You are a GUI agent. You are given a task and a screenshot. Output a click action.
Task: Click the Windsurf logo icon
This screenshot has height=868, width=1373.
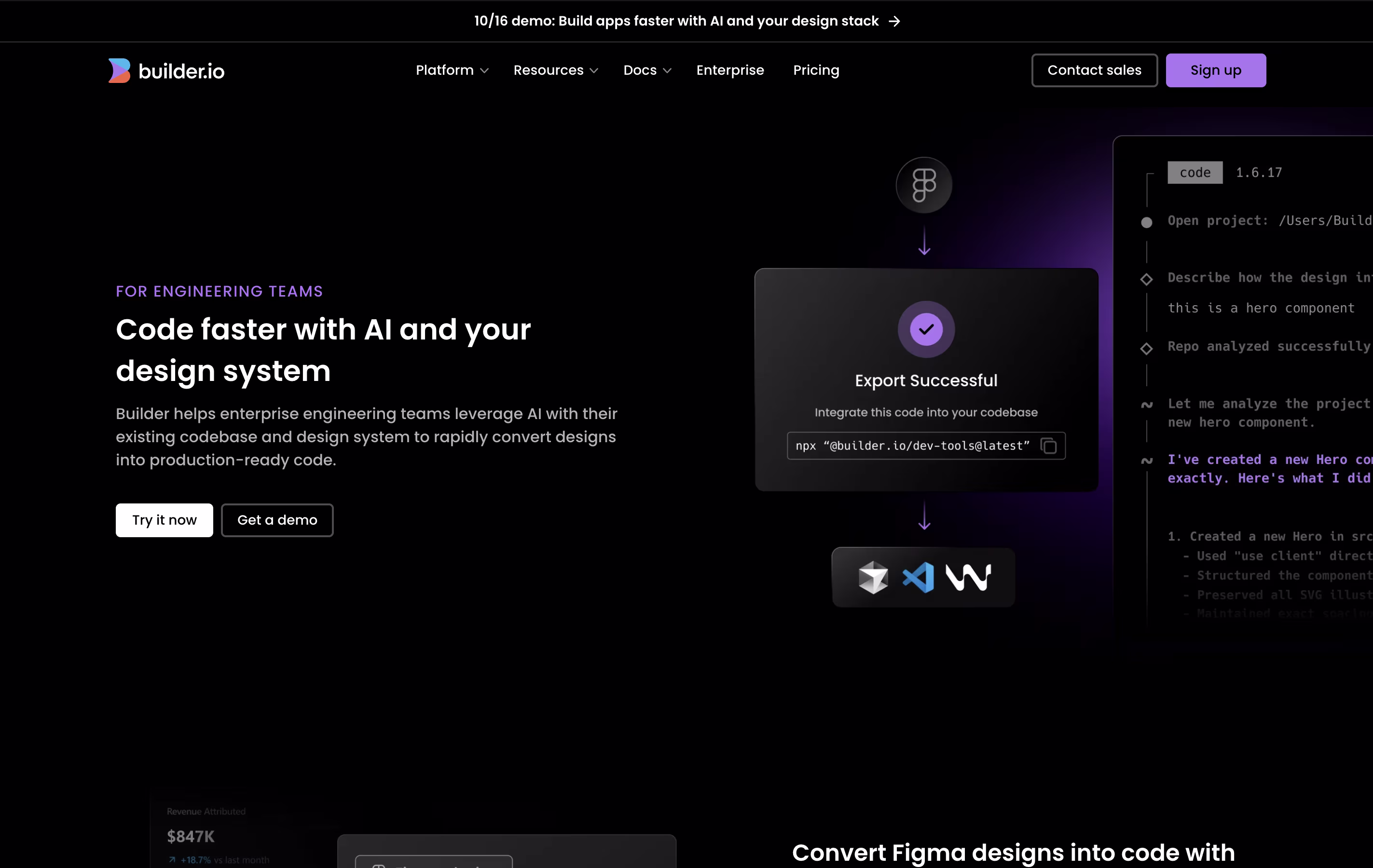click(968, 577)
